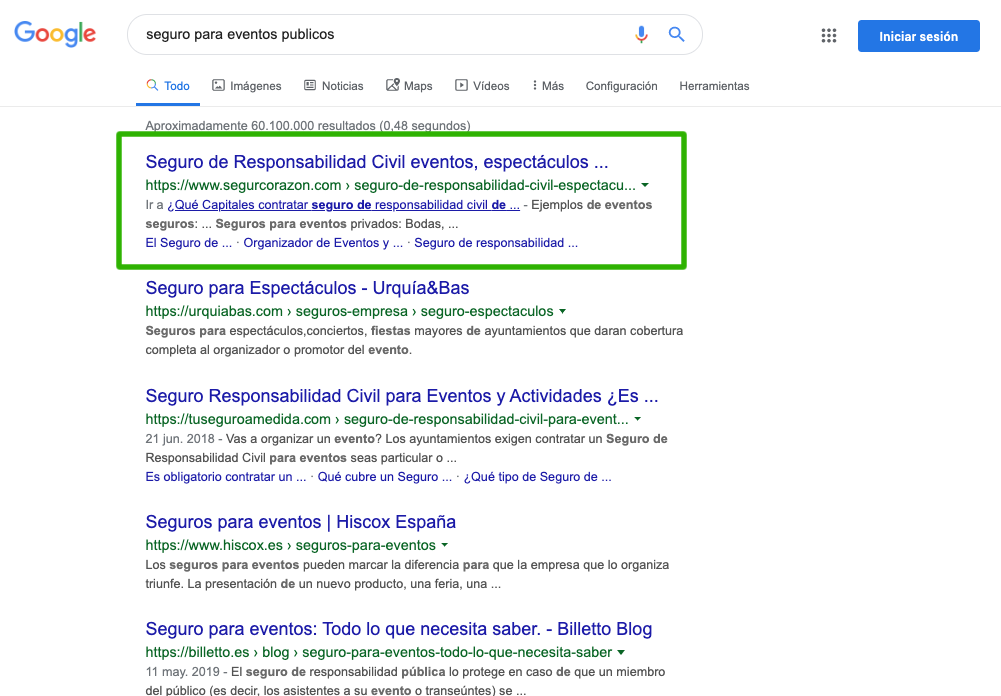This screenshot has width=1001, height=696.
Task: Open Seguros para eventos | Hiscox España result
Action: point(301,522)
